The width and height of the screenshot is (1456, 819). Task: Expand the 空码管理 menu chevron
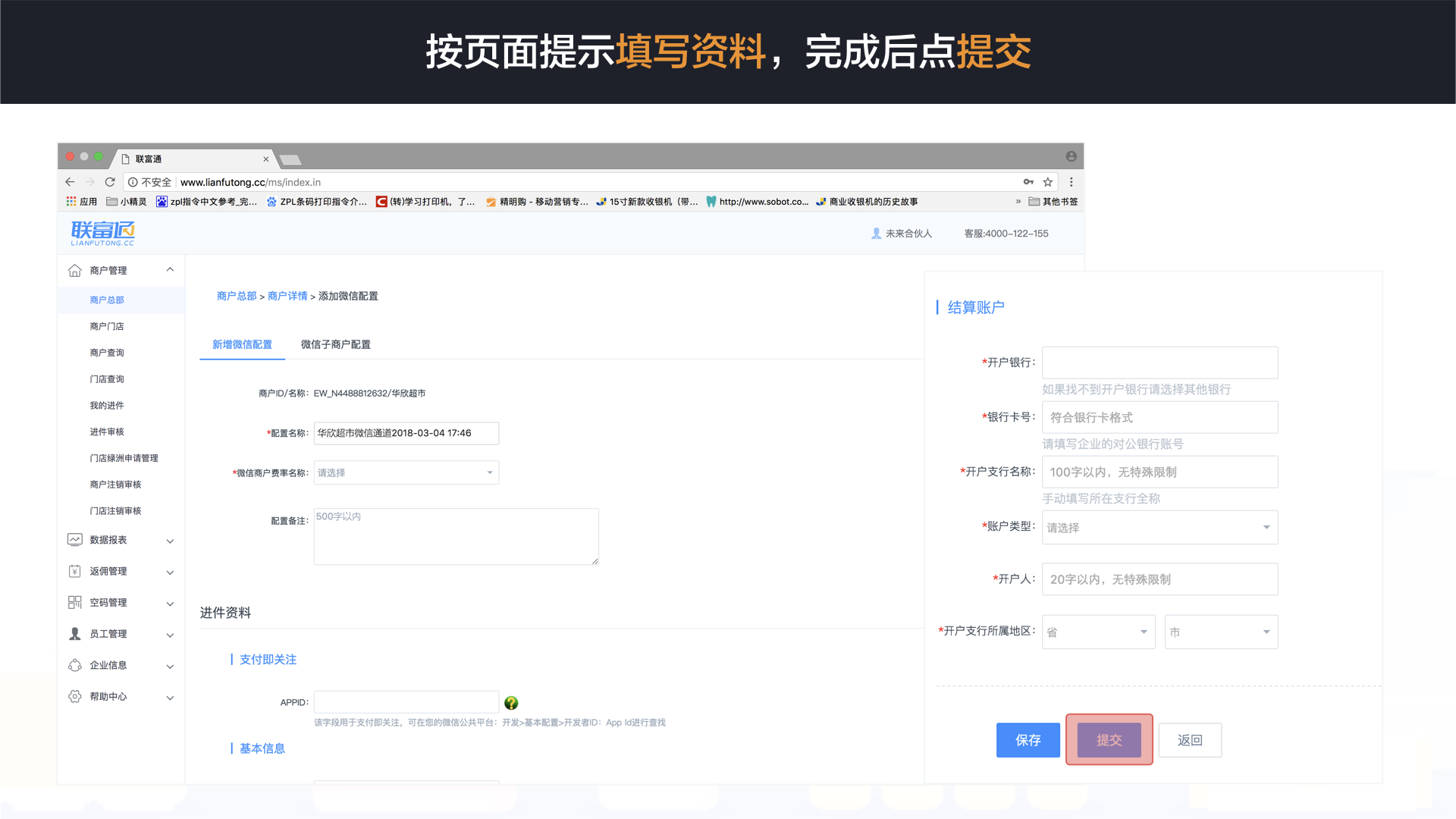click(x=170, y=604)
